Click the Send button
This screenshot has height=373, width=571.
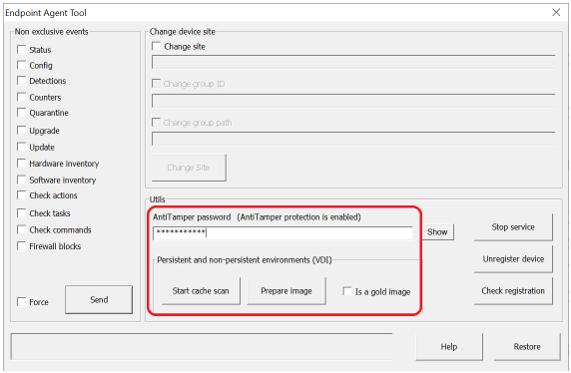click(x=99, y=299)
